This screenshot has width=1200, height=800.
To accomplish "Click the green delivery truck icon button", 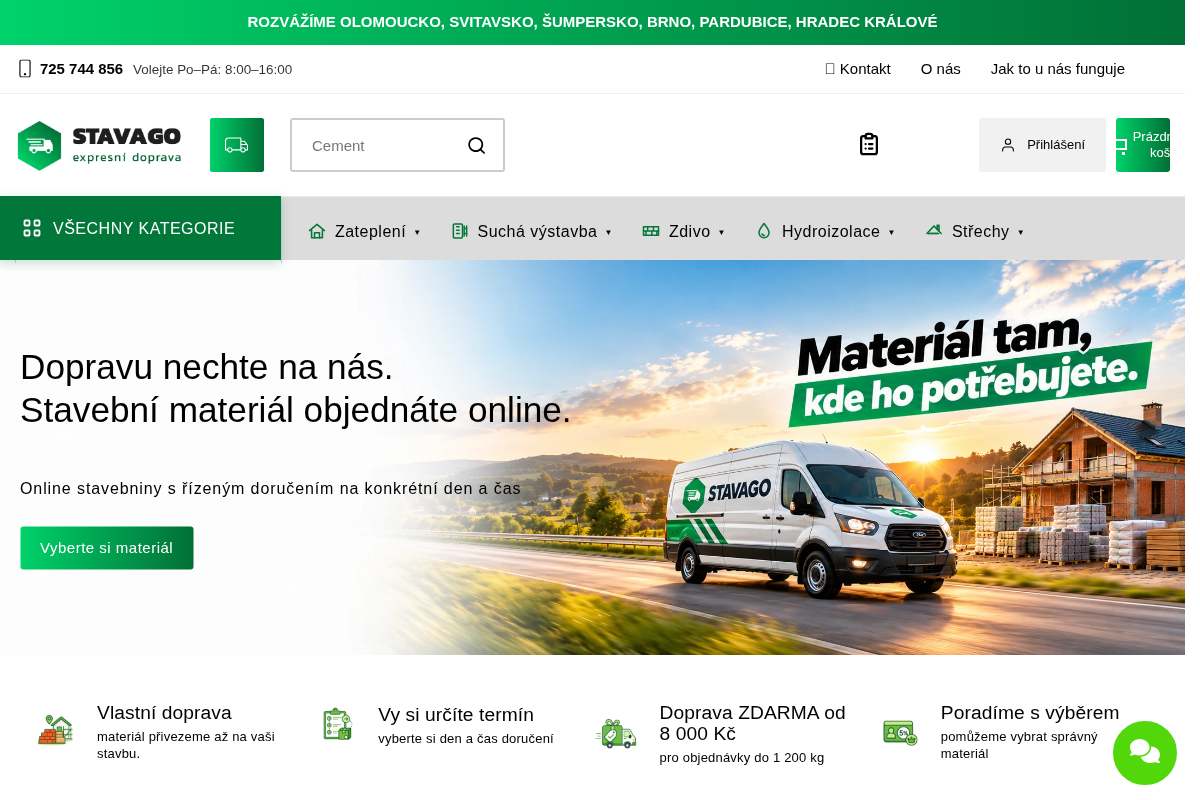I will (x=237, y=145).
